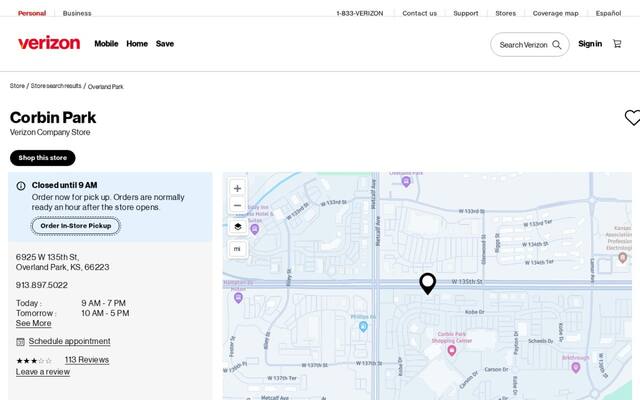Open the Coverage map link

pos(556,13)
